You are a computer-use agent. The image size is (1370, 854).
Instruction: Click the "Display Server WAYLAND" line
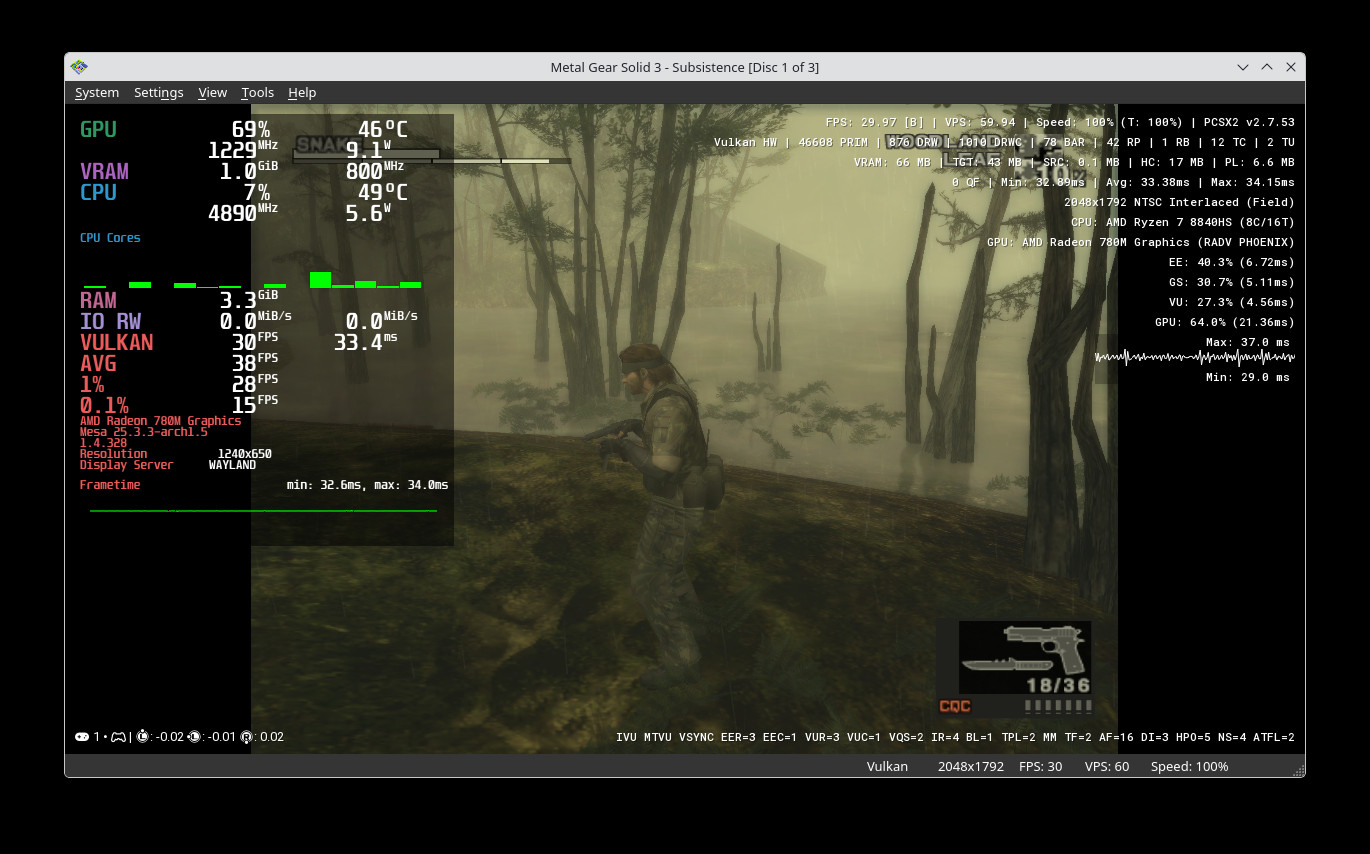pyautogui.click(x=168, y=465)
